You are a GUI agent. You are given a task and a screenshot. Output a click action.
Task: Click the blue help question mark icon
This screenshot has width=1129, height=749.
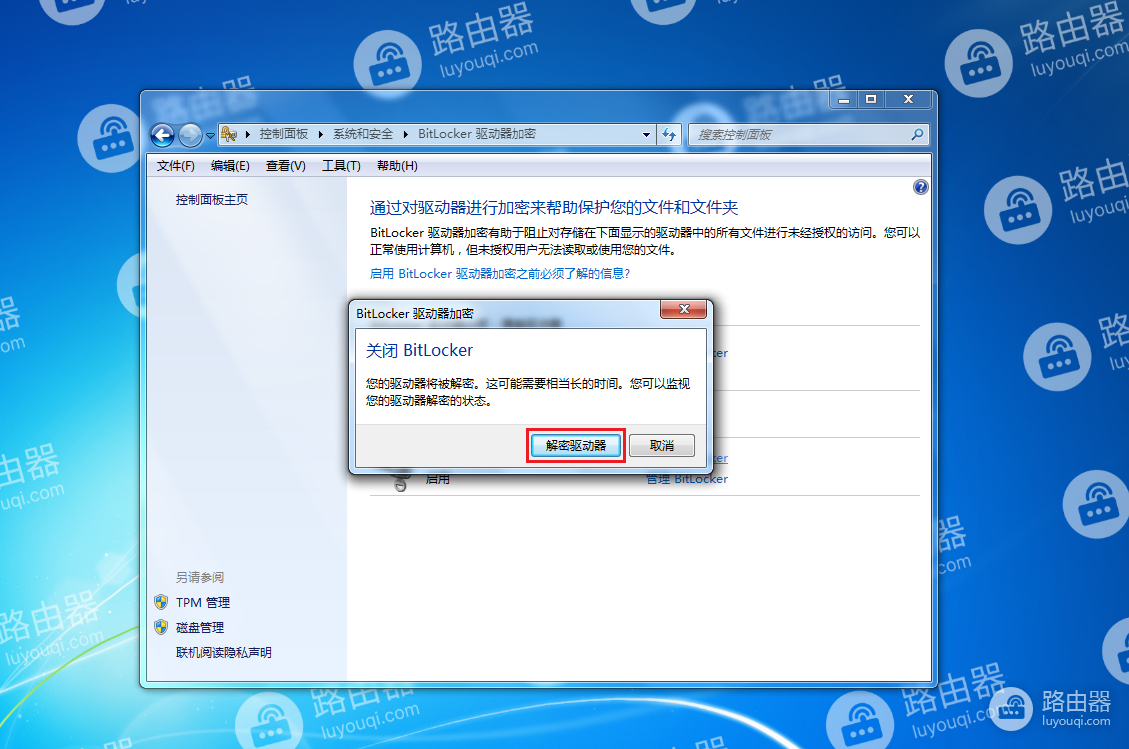click(x=920, y=187)
